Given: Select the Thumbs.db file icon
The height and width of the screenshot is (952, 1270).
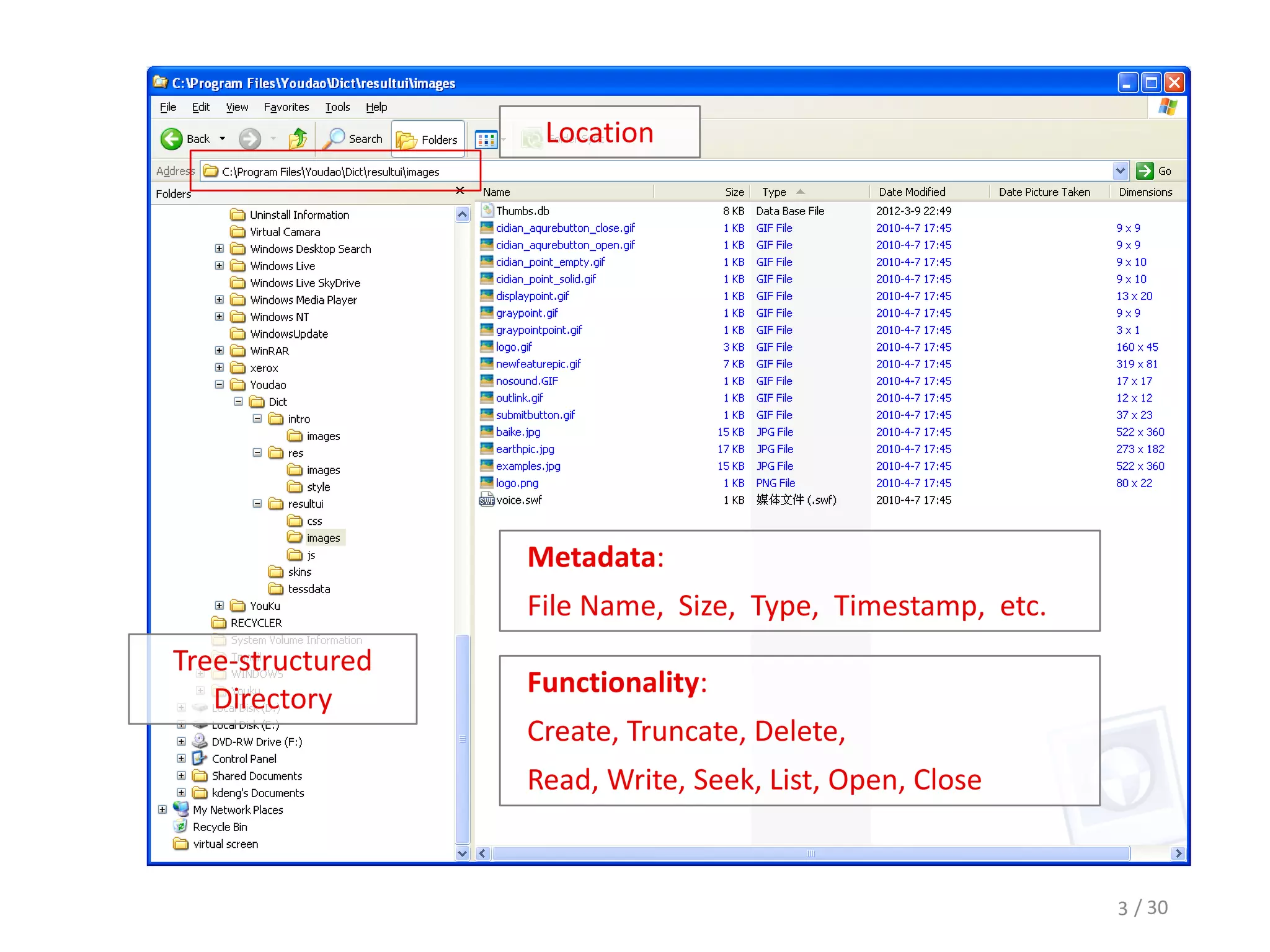Looking at the screenshot, I should [x=487, y=211].
